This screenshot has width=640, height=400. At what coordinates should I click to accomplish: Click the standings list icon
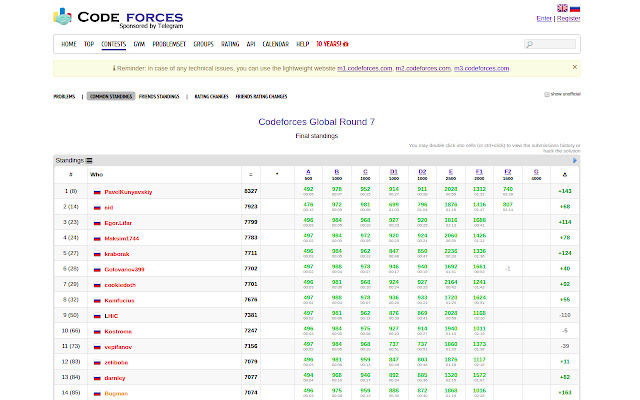point(89,159)
